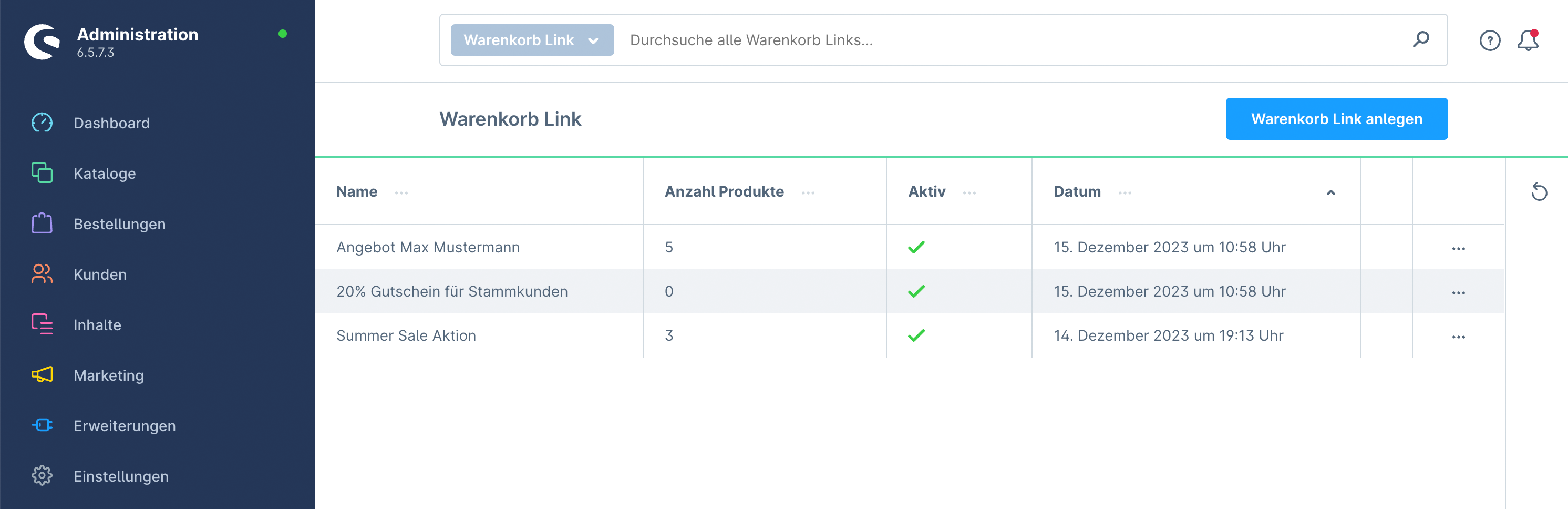Click the Einstellungen gear icon
This screenshot has height=509, width=1568.
coord(42,476)
